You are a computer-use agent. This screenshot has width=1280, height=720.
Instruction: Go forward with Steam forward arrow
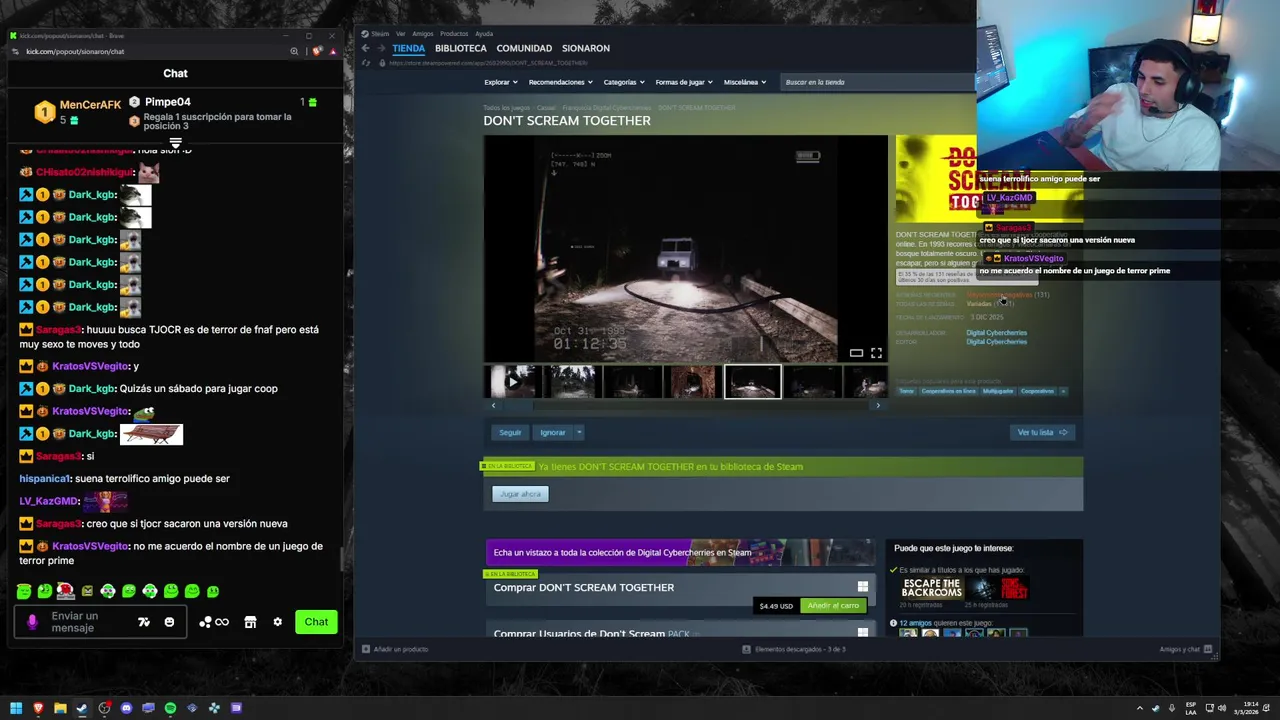(x=380, y=48)
